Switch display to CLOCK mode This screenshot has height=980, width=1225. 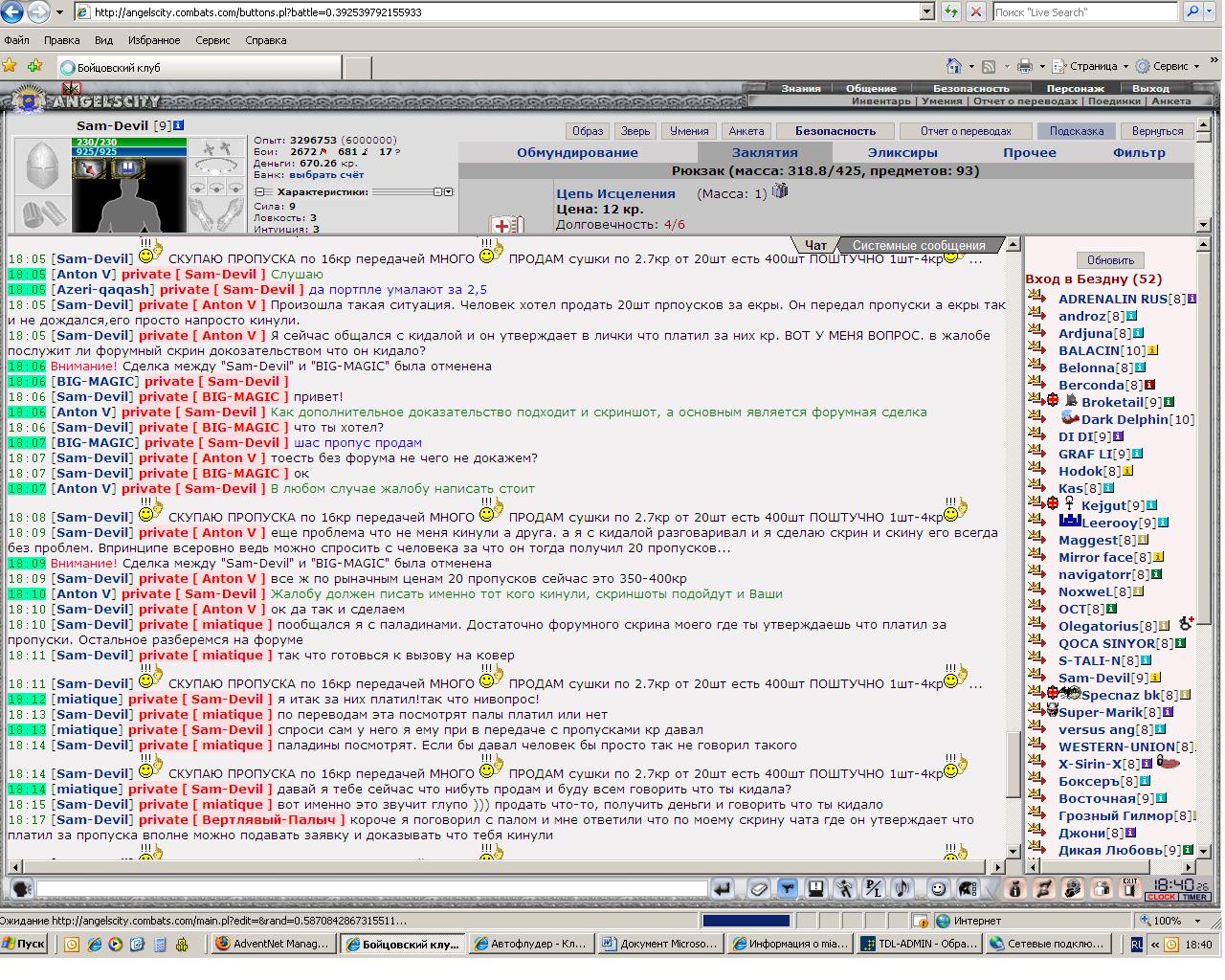tap(1161, 897)
